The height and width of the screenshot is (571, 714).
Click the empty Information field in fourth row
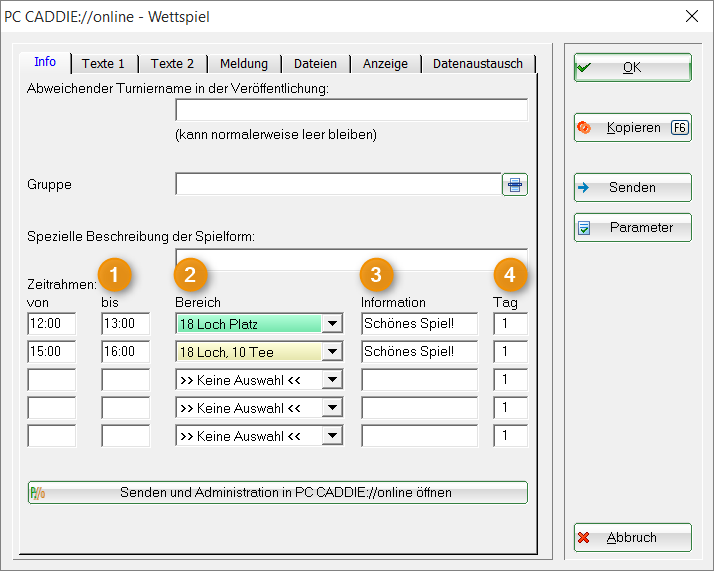click(x=419, y=408)
